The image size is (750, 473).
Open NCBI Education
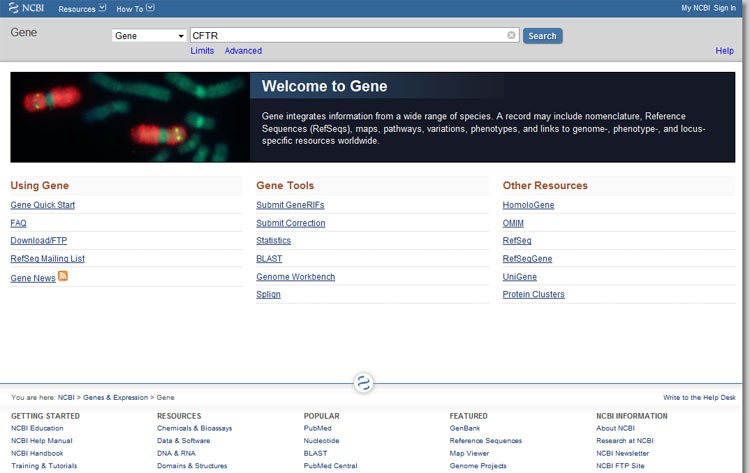pyautogui.click(x=37, y=428)
